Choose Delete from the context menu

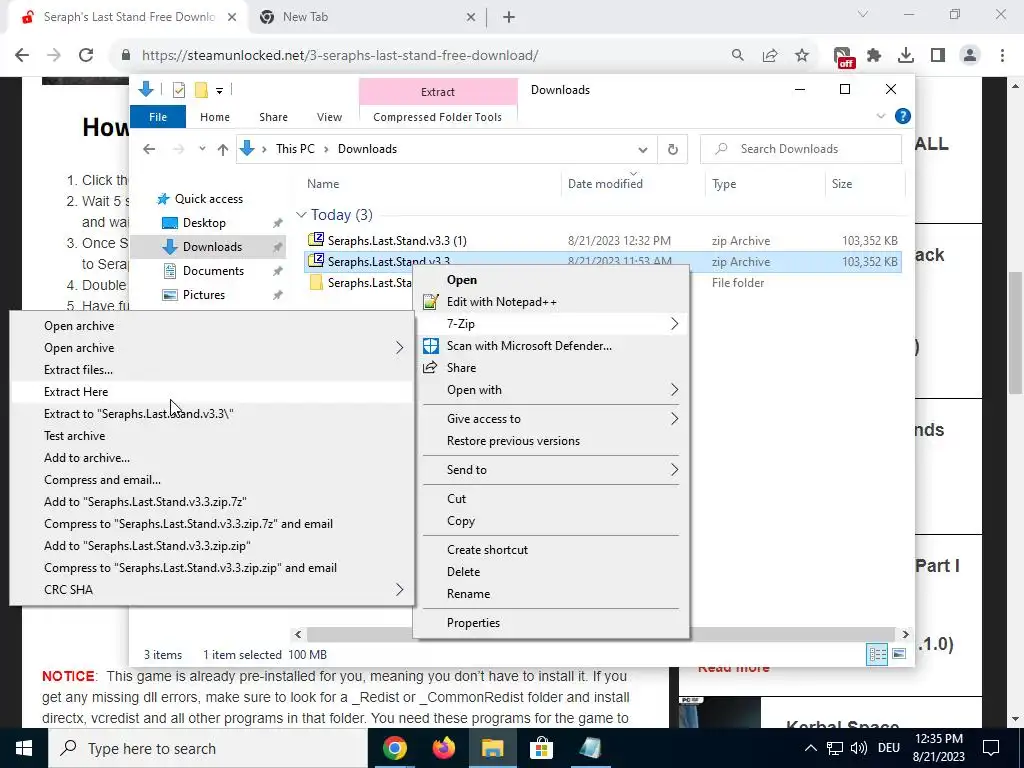tap(551, 572)
